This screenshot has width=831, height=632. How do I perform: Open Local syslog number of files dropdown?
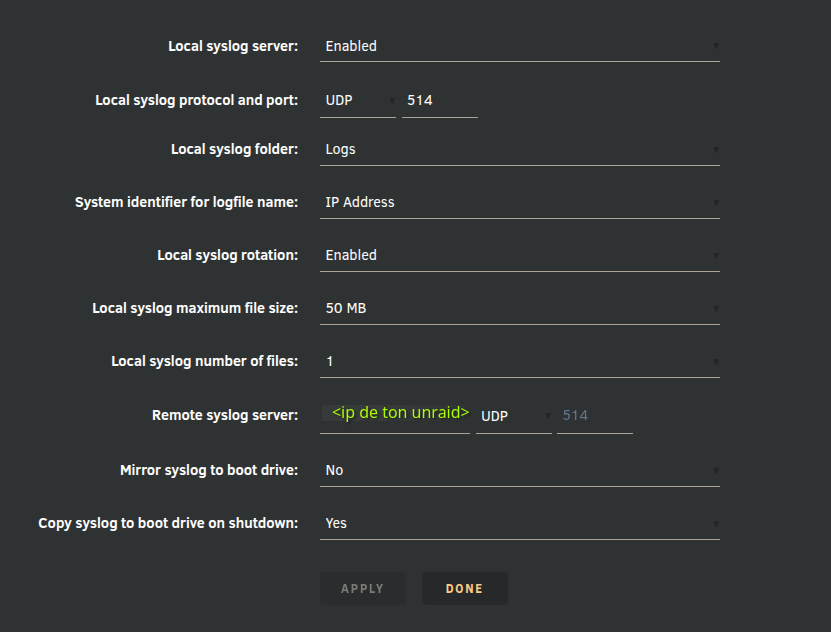[519, 362]
